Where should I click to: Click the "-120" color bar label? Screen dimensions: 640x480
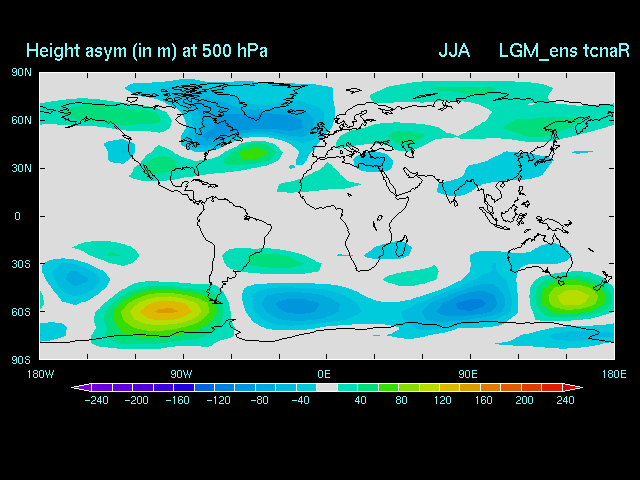218,401
